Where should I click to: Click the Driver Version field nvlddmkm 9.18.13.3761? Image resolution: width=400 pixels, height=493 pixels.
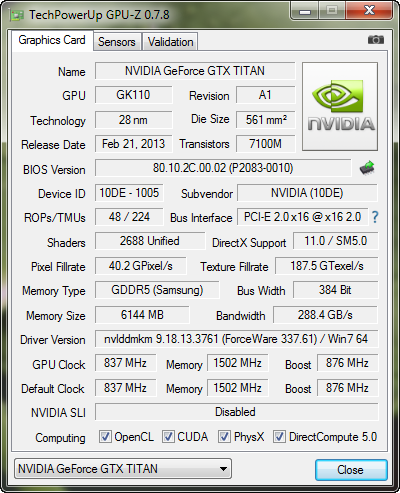tap(237, 339)
